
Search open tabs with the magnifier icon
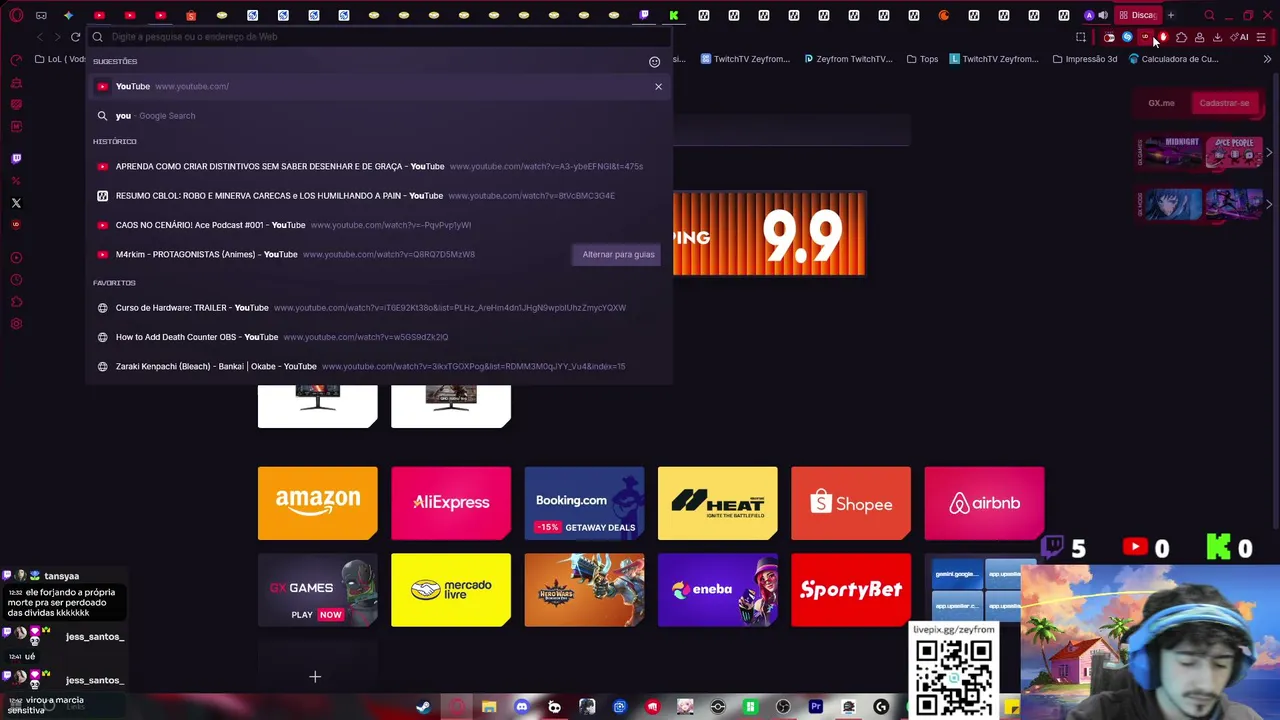[x=1209, y=15]
